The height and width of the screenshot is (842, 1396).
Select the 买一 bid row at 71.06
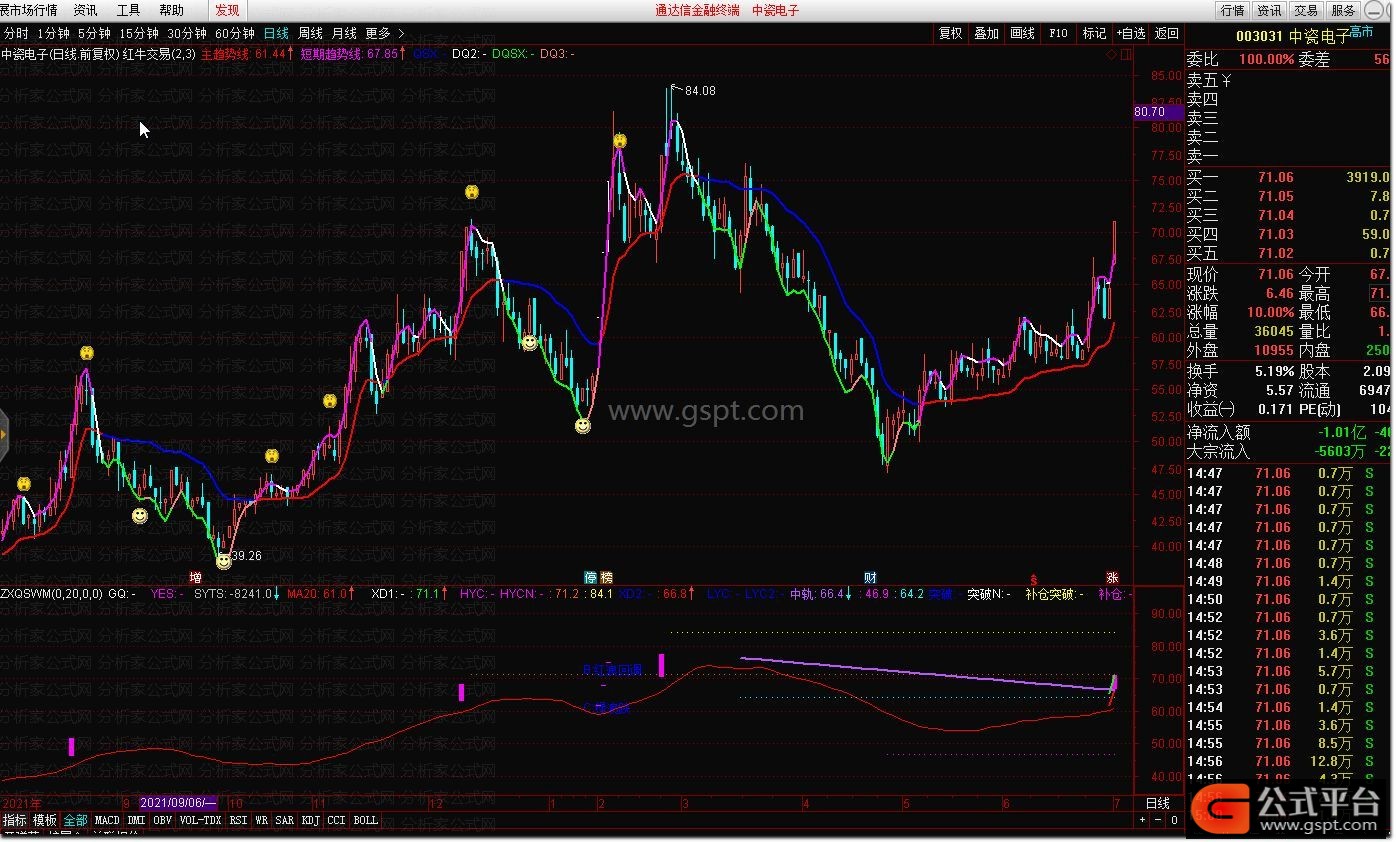click(x=1290, y=178)
